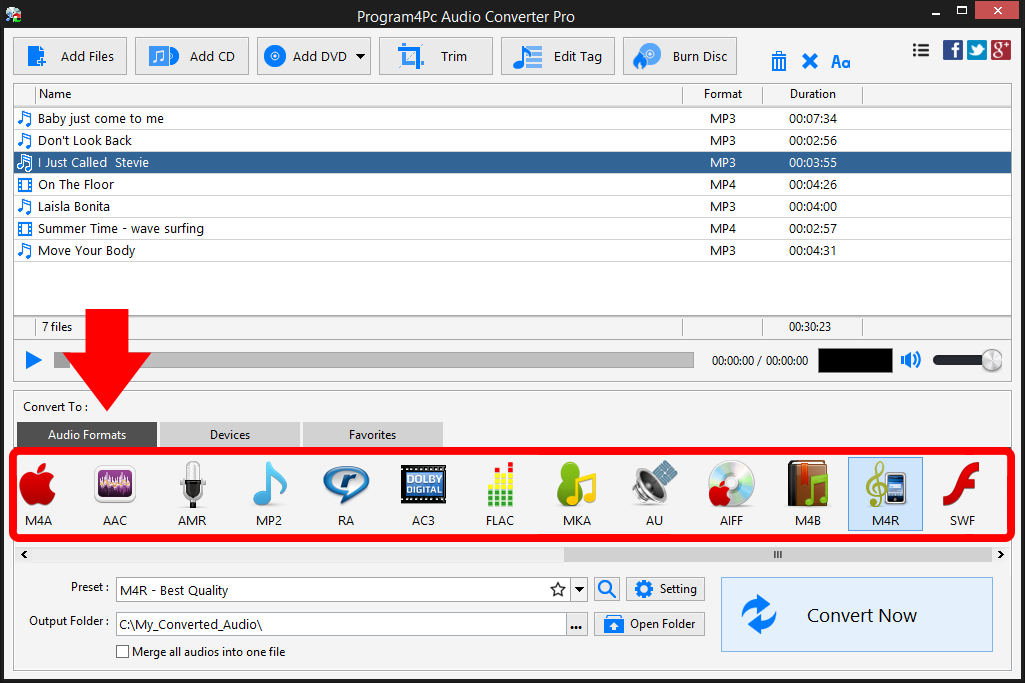Mute audio with the speaker icon
Screen dimensions: 1025x683
[x=910, y=360]
